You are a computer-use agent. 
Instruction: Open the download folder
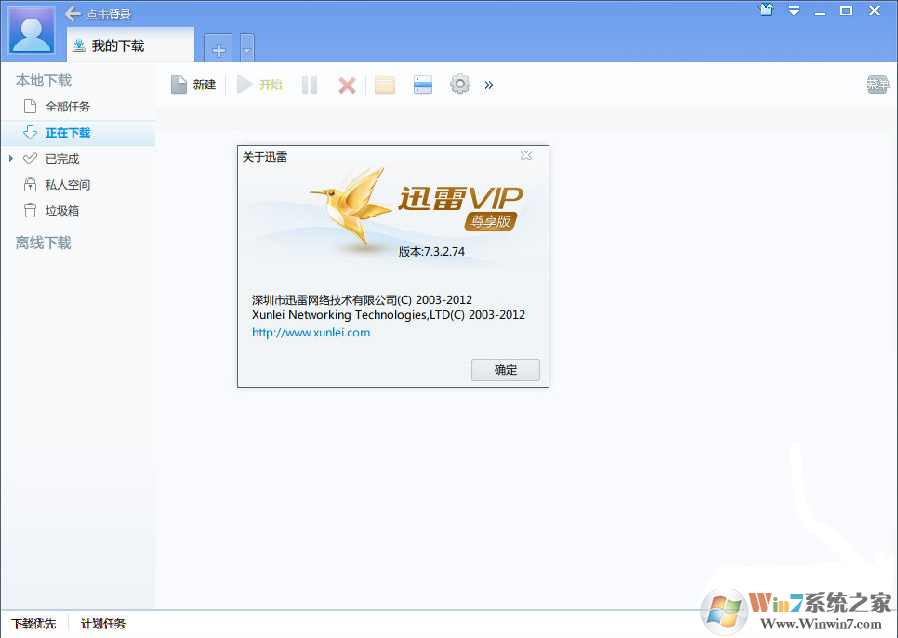tap(384, 84)
